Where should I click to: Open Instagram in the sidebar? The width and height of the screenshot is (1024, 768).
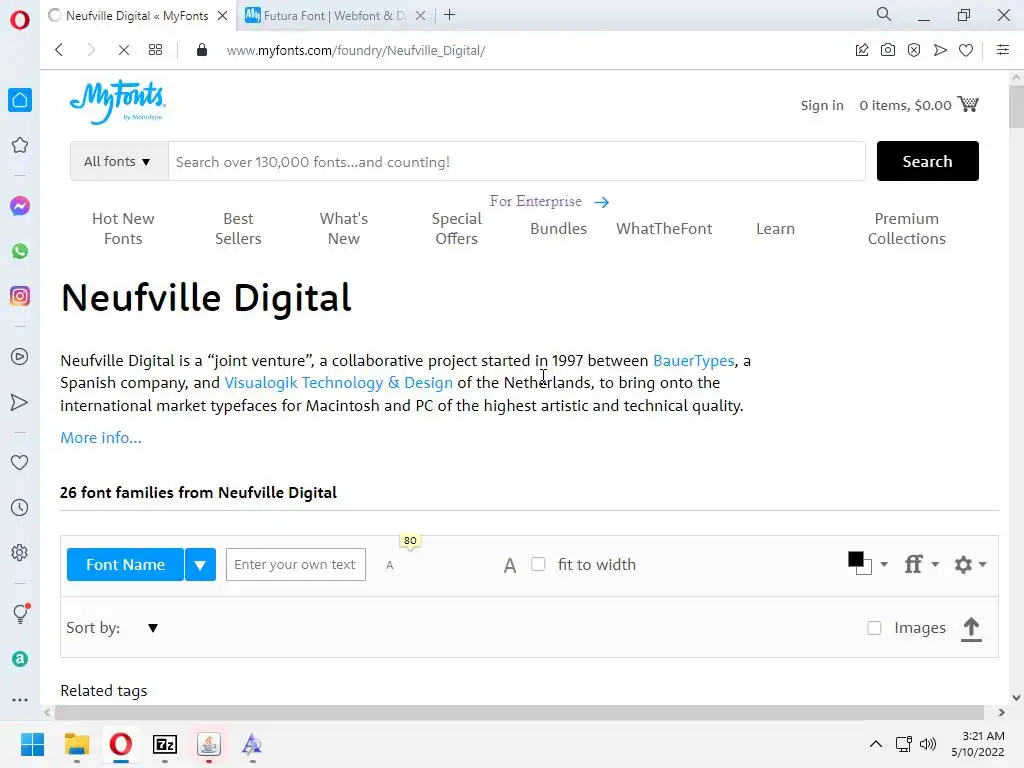pyautogui.click(x=20, y=296)
